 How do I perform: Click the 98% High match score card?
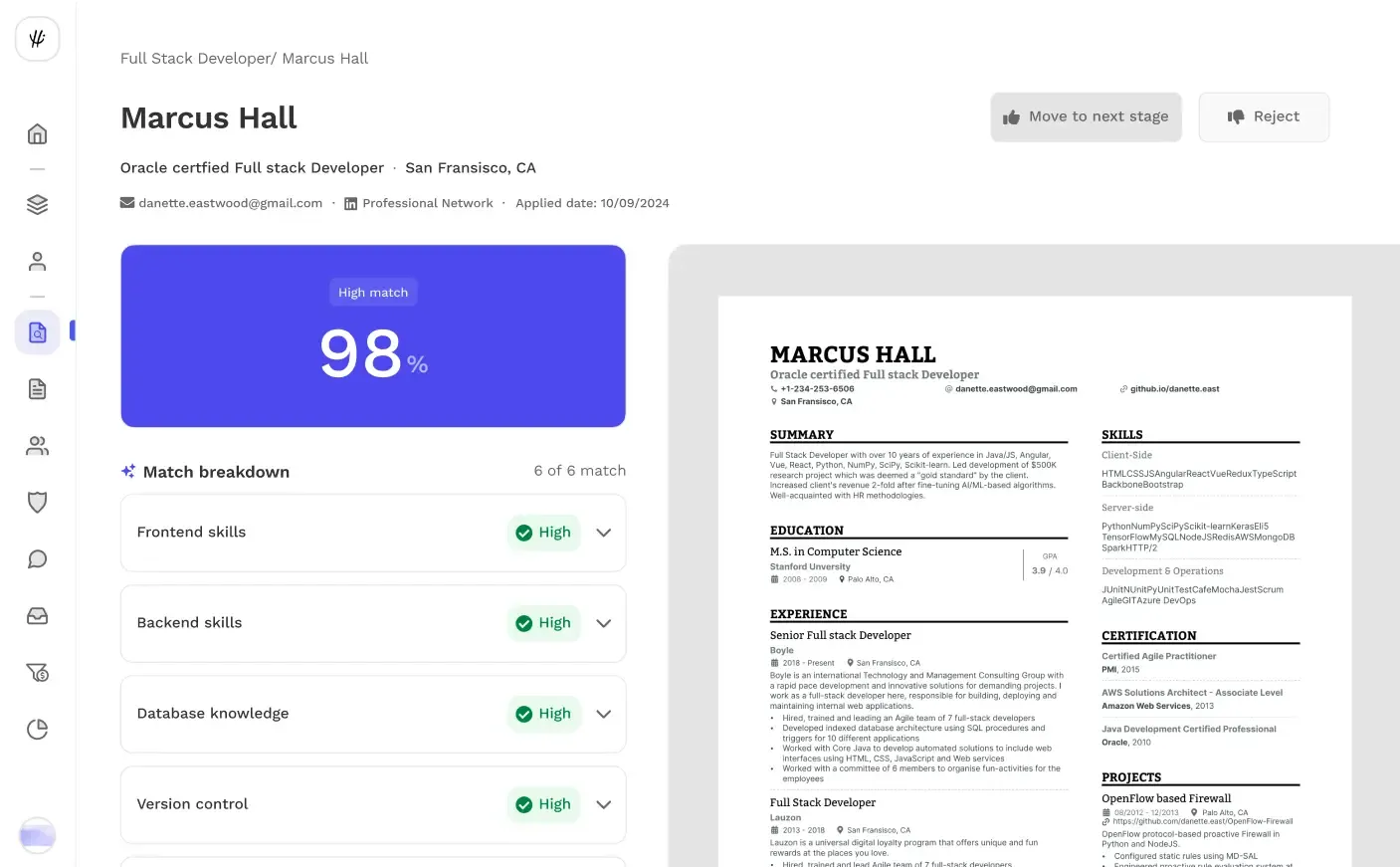373,336
